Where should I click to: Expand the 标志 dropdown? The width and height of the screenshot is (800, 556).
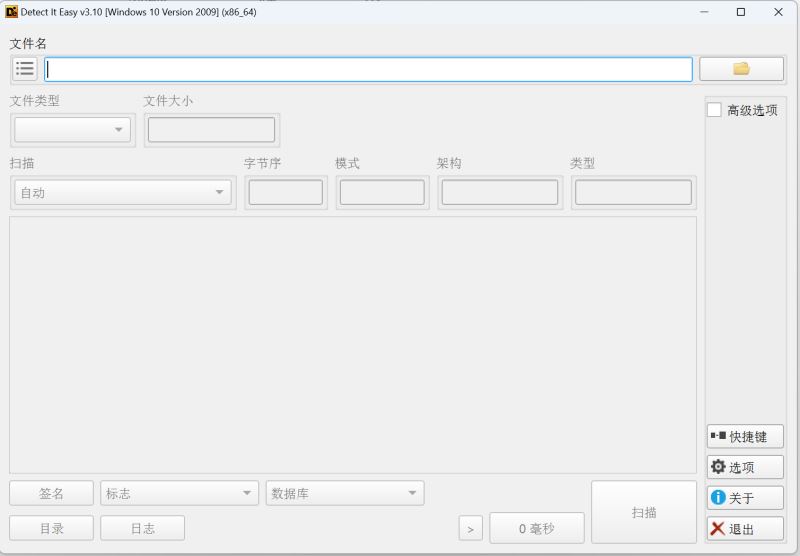pyautogui.click(x=179, y=493)
